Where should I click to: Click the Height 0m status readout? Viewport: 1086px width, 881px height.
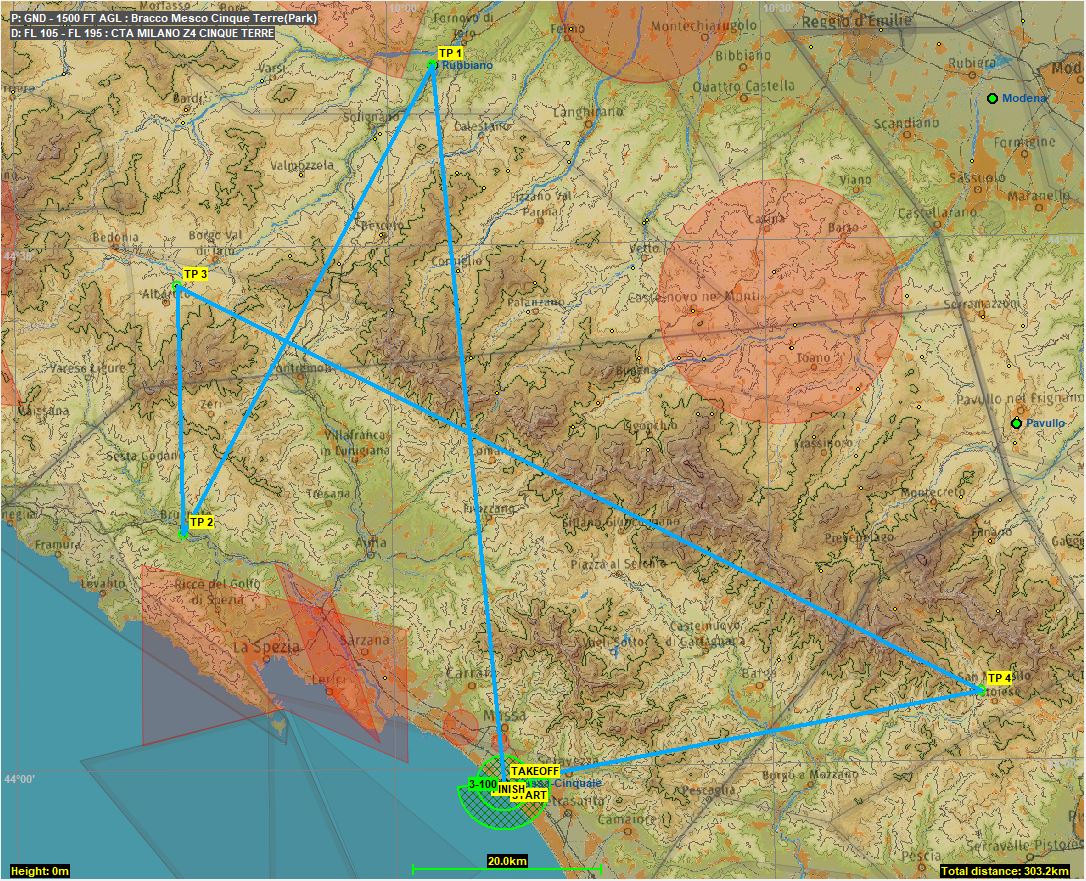(41, 872)
